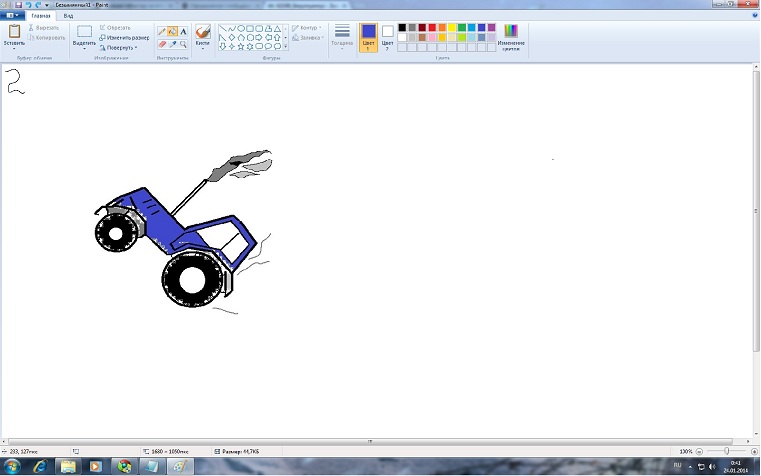Click the Paste clipboard icon
This screenshot has width=761, height=476.
(x=14, y=31)
